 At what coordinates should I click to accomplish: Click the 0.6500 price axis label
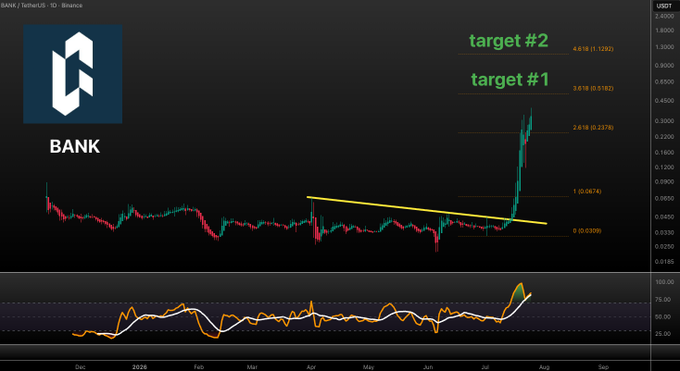664,82
